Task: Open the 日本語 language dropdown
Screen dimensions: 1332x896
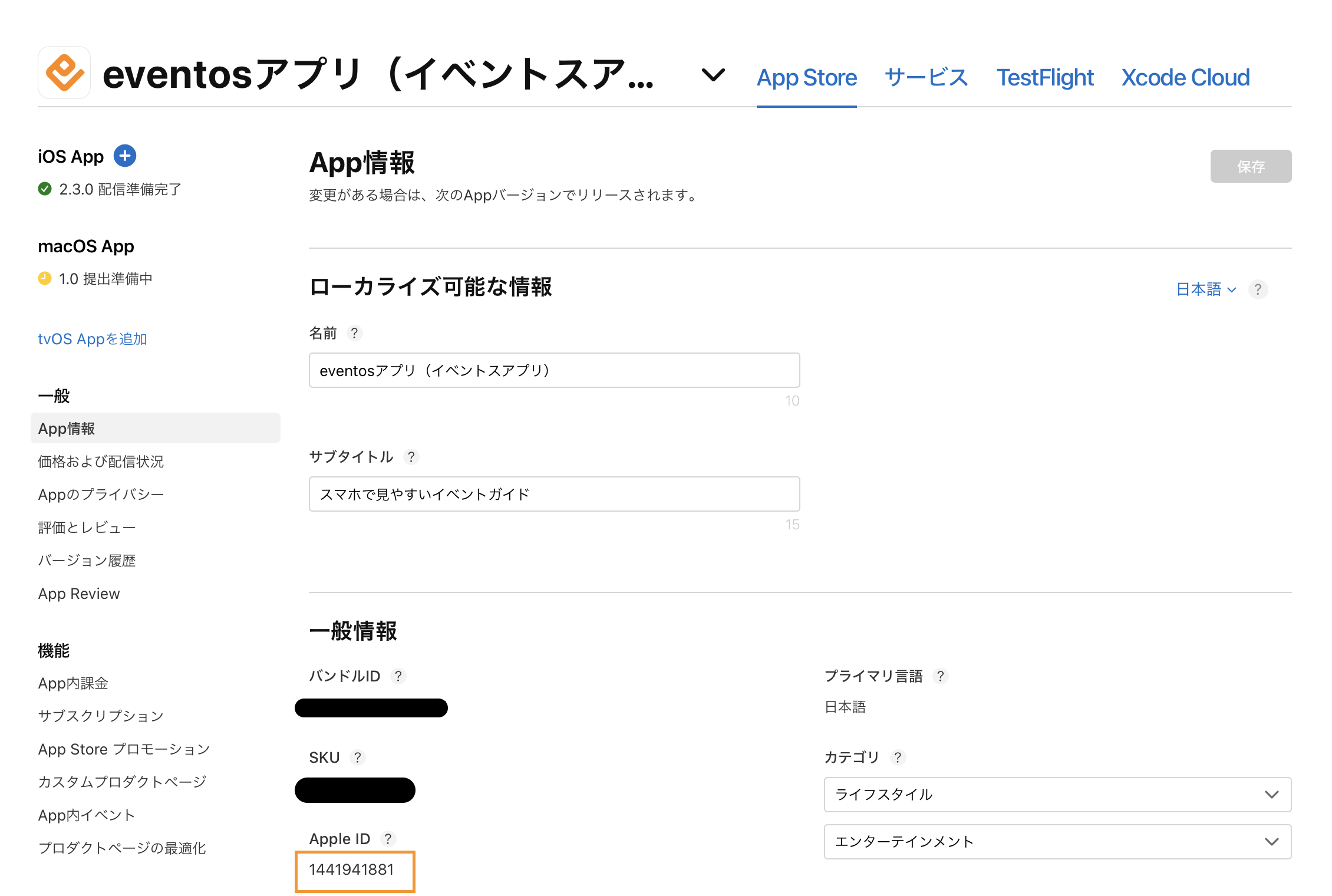Action: (x=1206, y=289)
